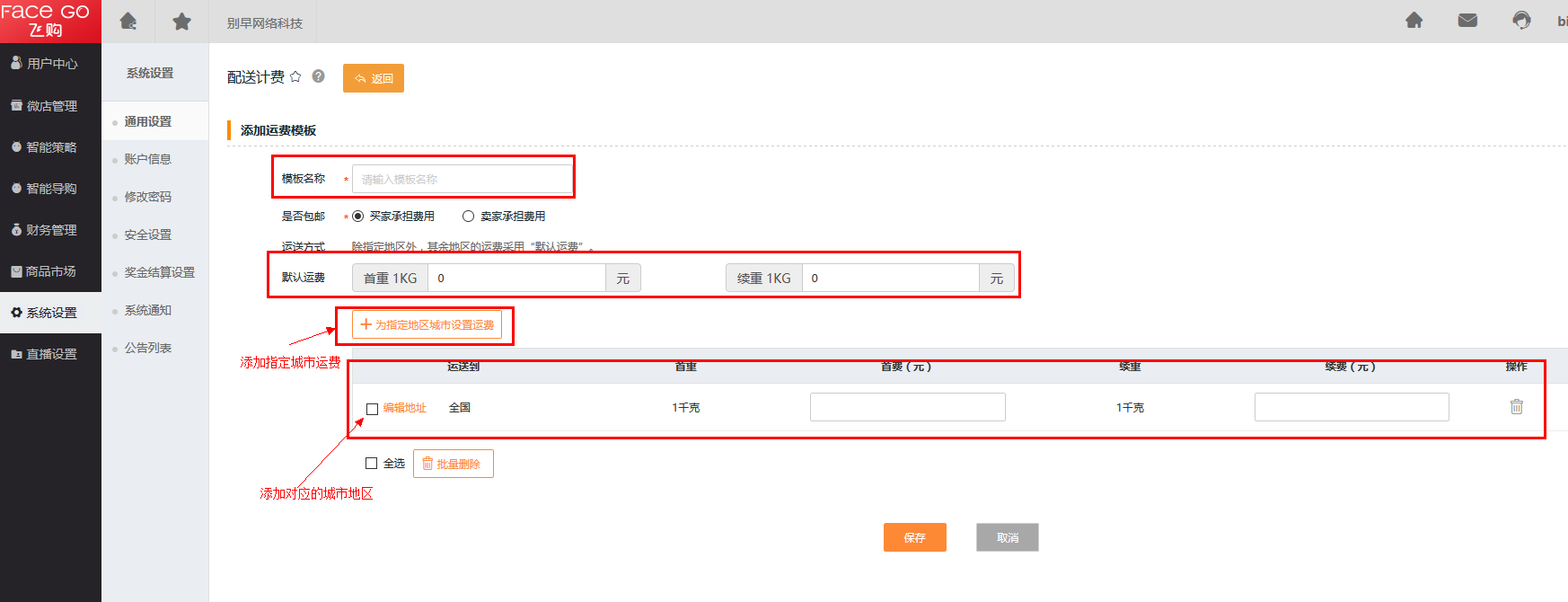
Task: Check the box next to 编辑地址
Action: coord(372,409)
